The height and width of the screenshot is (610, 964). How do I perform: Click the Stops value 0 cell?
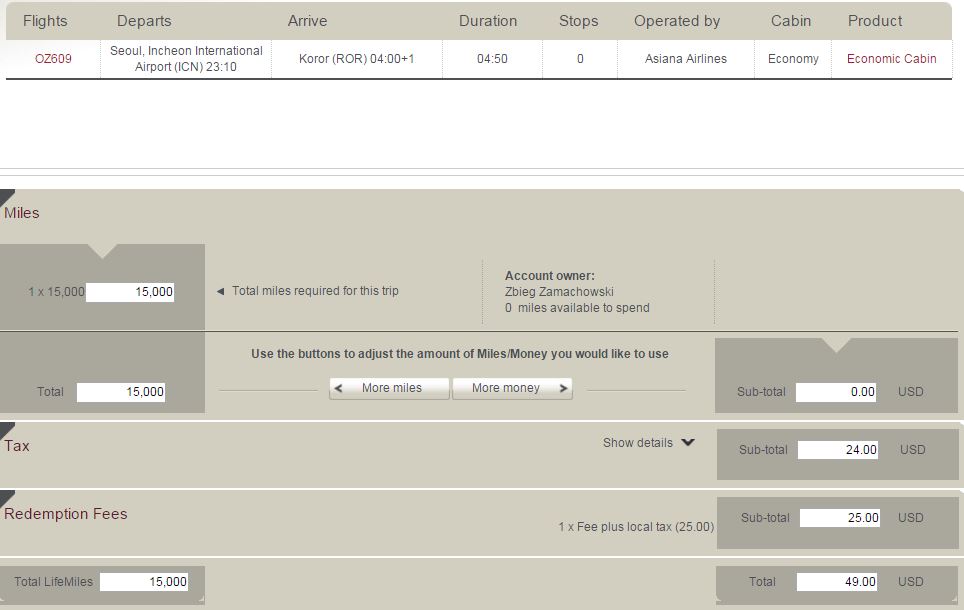(580, 58)
